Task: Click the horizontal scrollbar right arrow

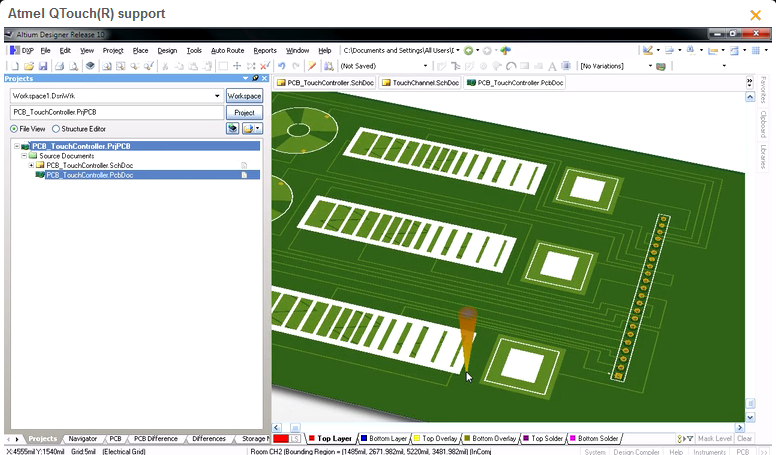Action: (740, 427)
